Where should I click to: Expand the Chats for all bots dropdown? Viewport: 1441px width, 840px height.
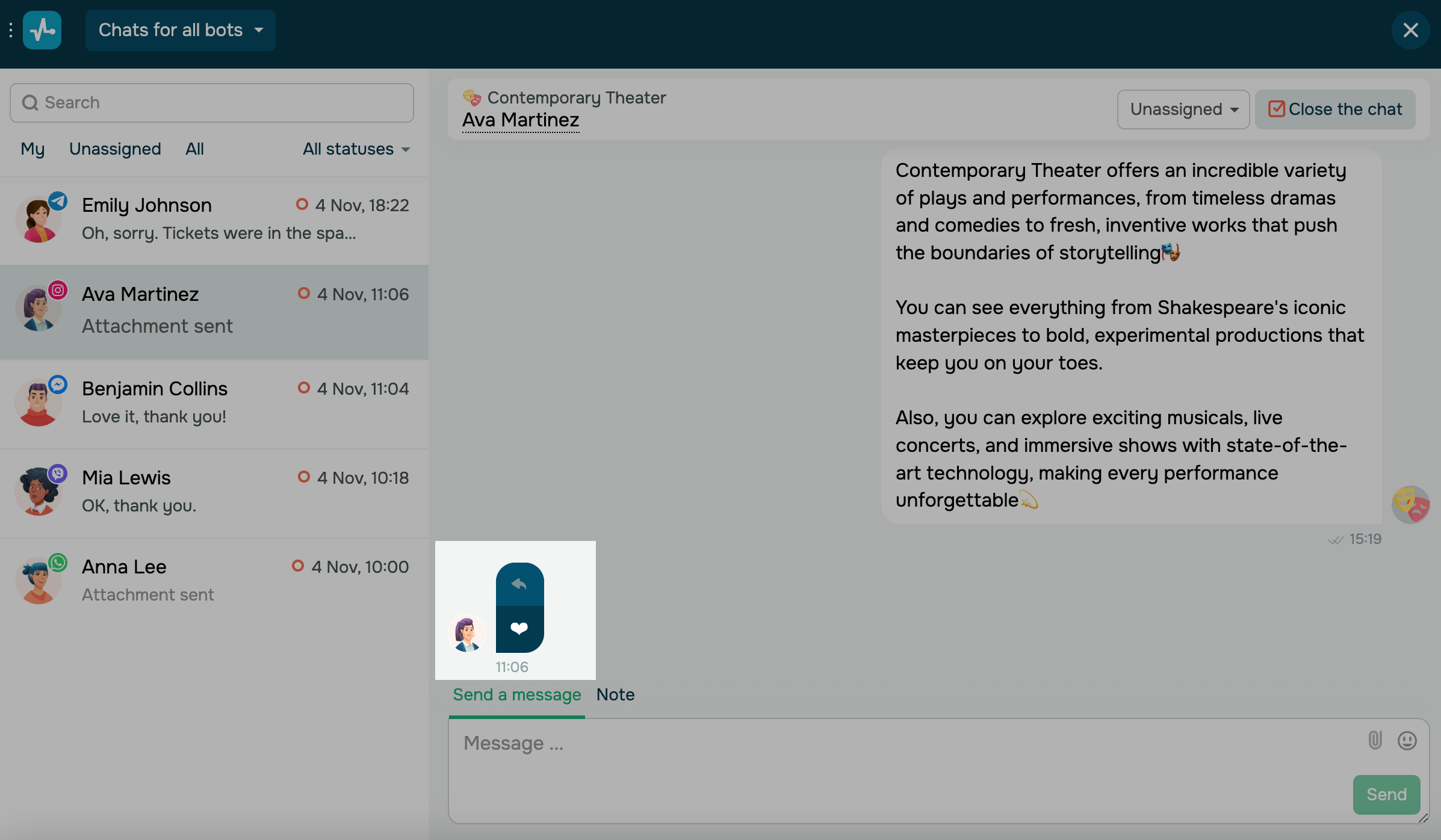(181, 30)
